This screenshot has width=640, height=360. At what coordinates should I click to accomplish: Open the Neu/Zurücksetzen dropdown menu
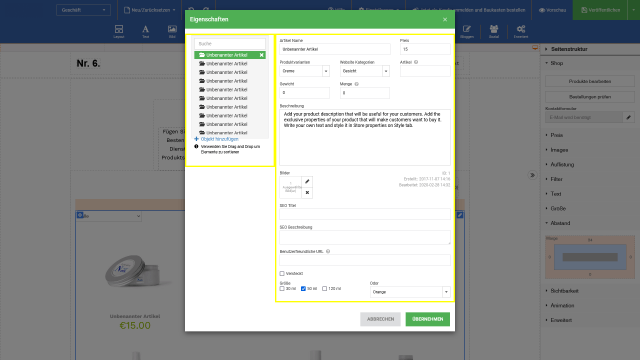(x=150, y=10)
